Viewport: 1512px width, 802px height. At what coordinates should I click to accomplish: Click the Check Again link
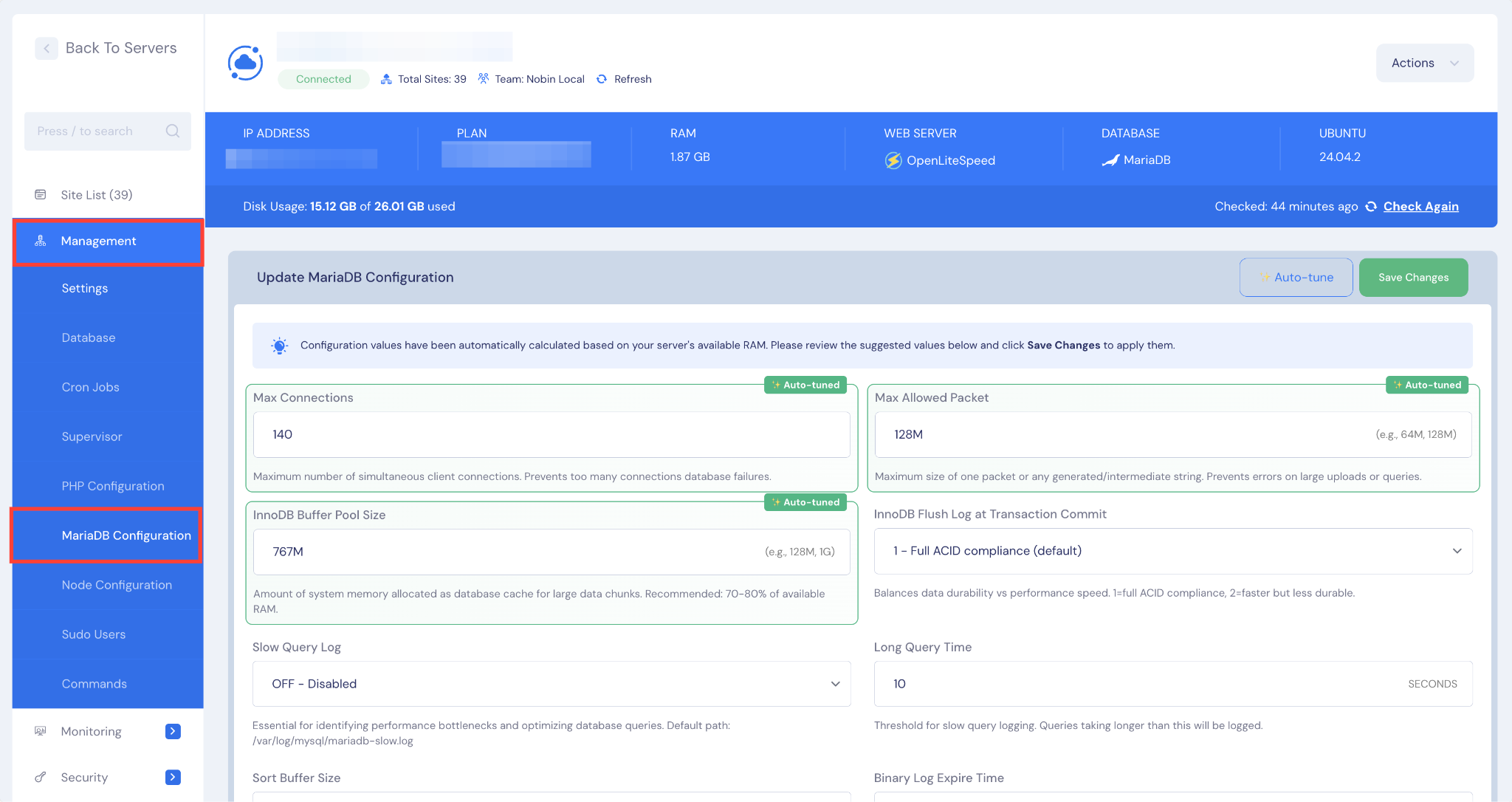click(1420, 207)
